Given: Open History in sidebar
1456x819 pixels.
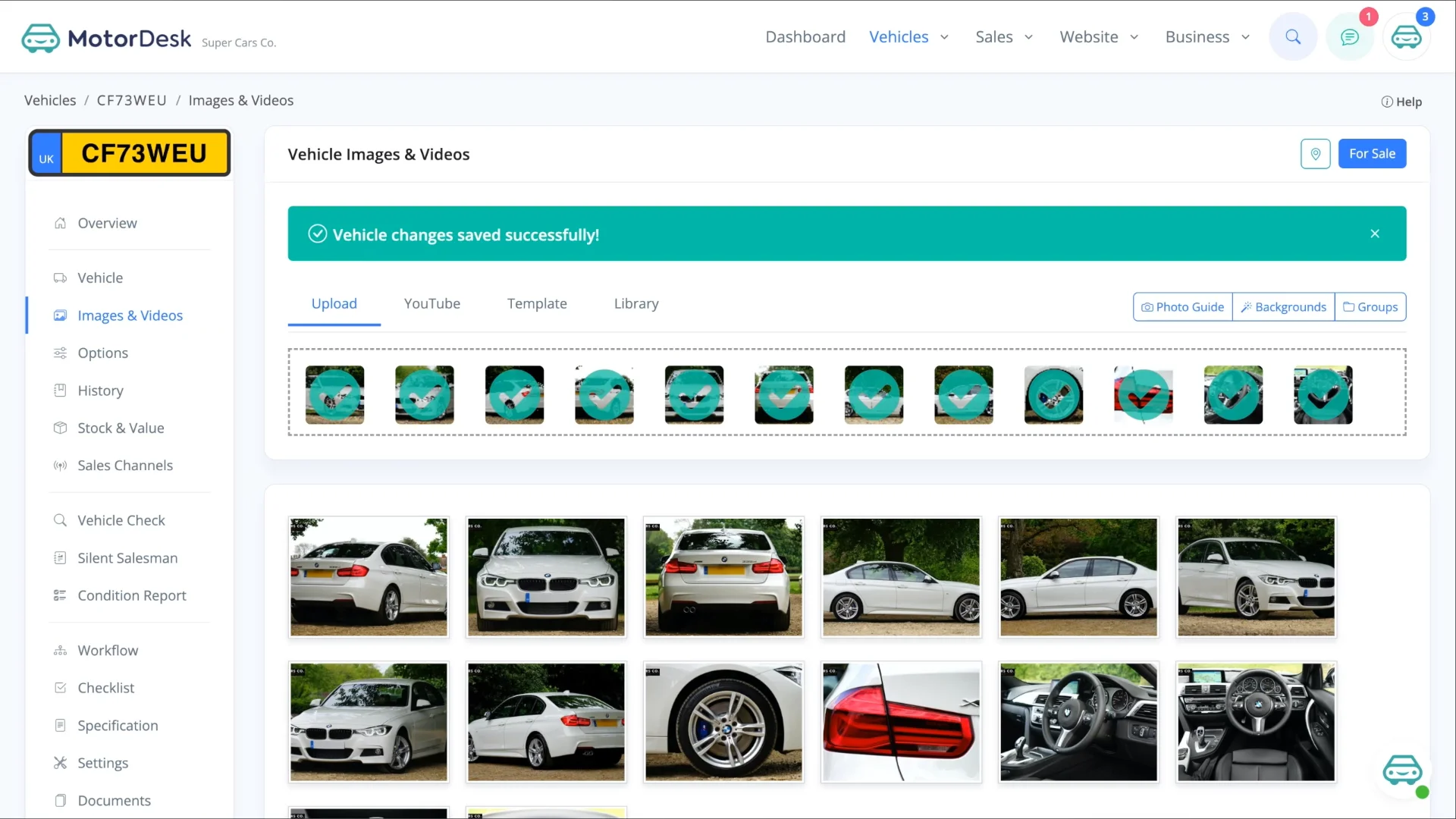Looking at the screenshot, I should pyautogui.click(x=100, y=391).
